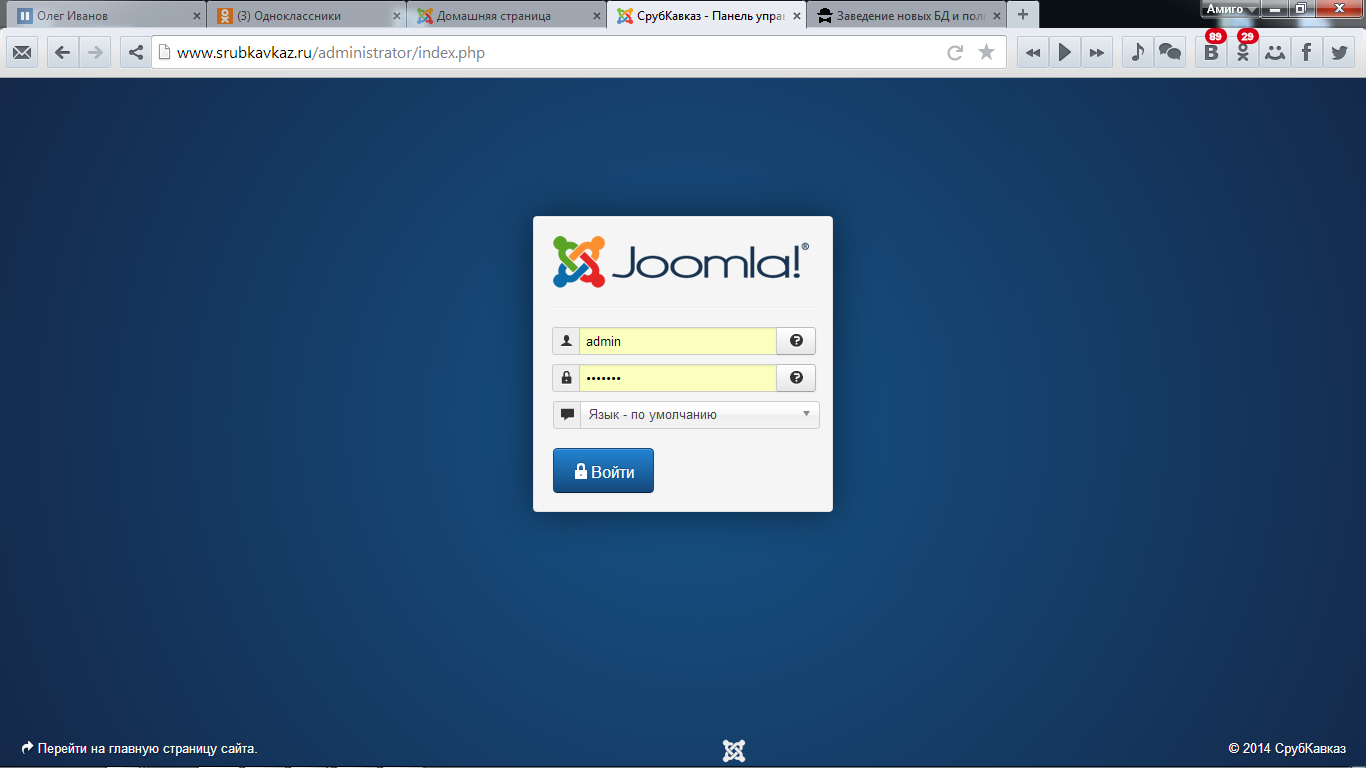Open the Twitter bird icon in toolbar
Screen dimensions: 1366x768
point(1339,53)
